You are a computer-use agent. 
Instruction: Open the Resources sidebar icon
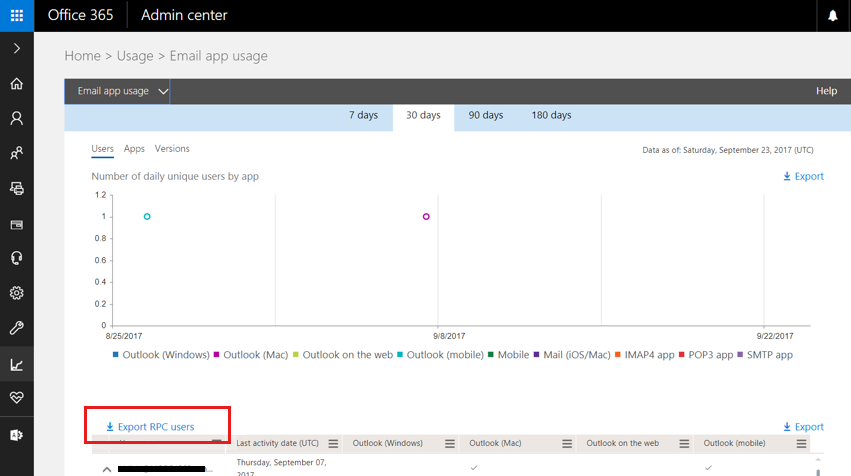[x=17, y=188]
